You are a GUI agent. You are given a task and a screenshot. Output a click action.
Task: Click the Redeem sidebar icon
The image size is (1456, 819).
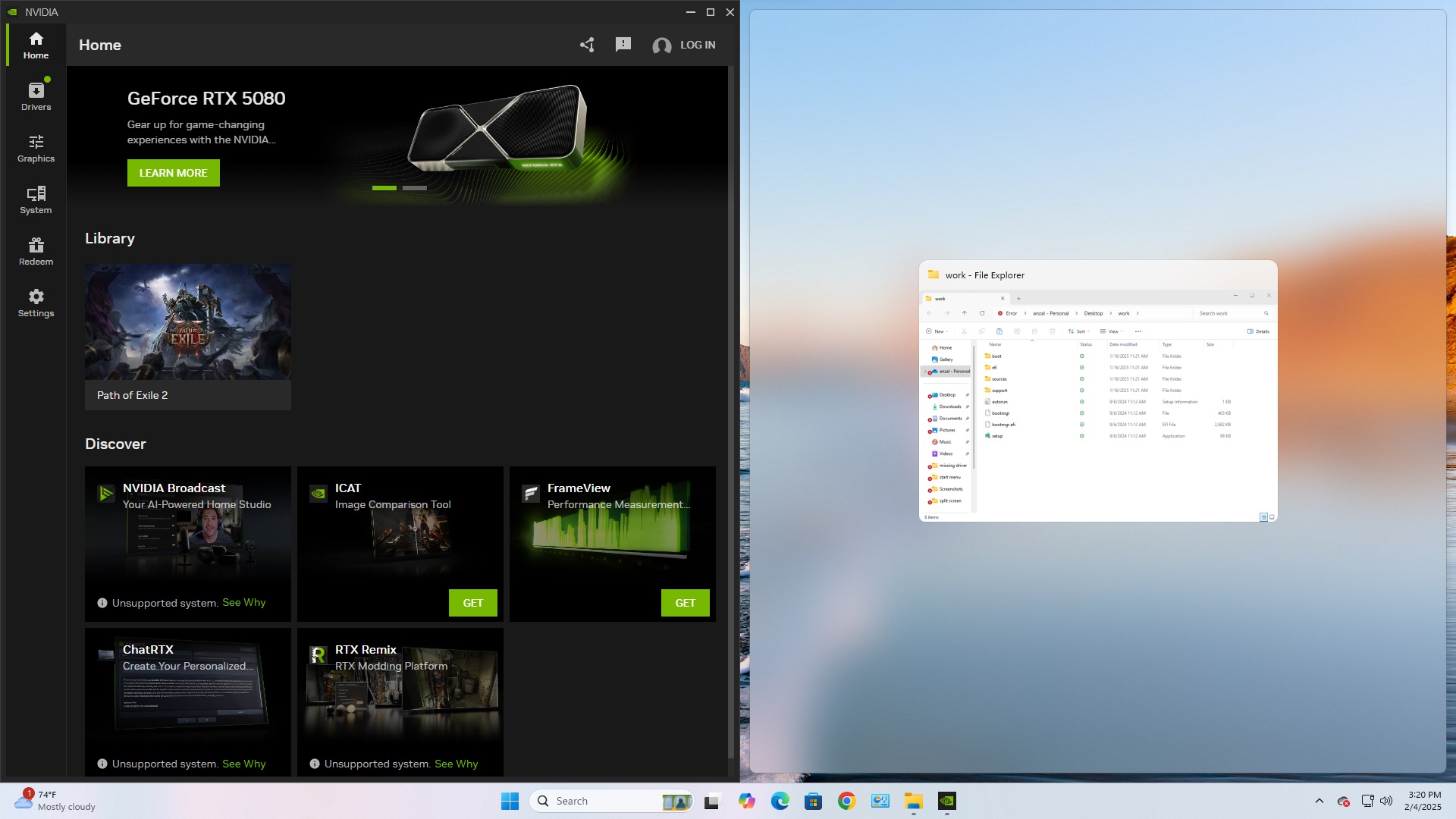pyautogui.click(x=36, y=250)
